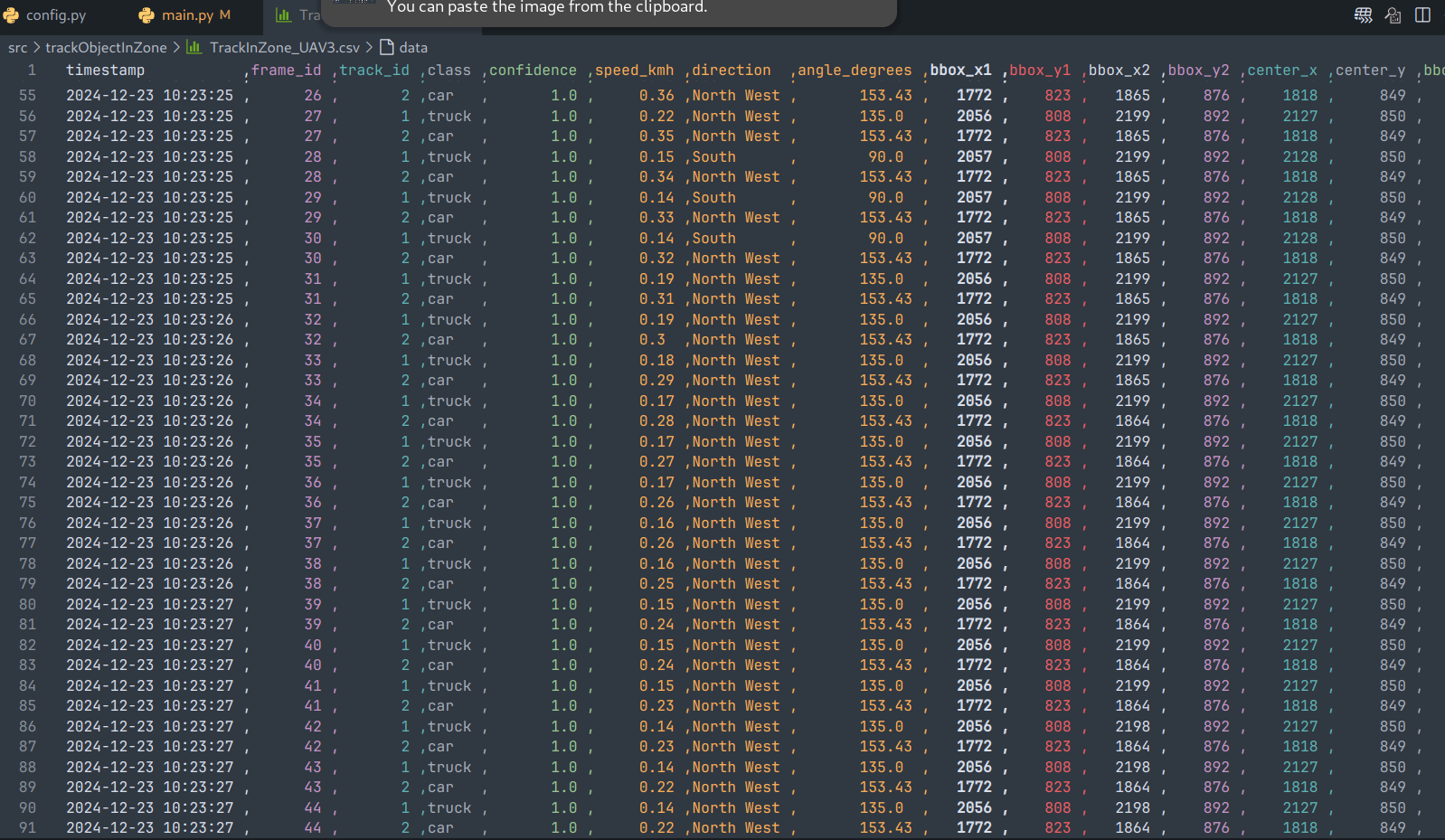Click the CSV table alignment icon

(1363, 15)
